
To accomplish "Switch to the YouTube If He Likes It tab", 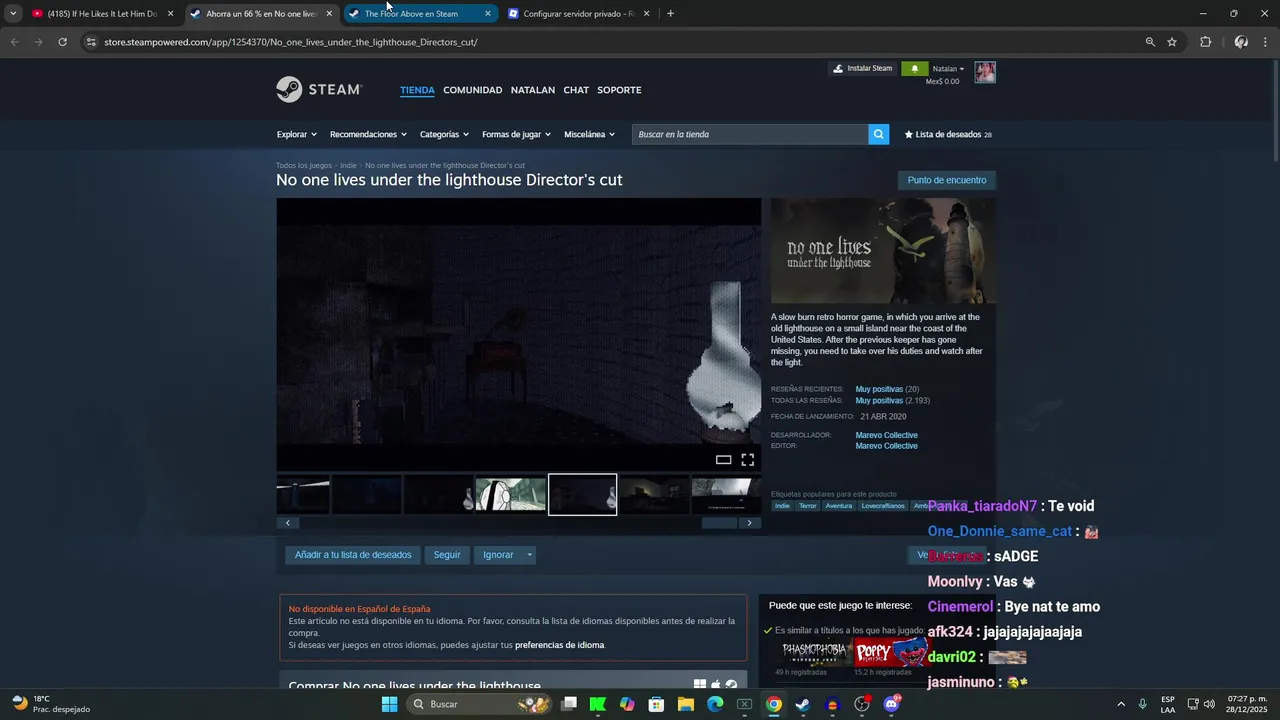I will [102, 14].
